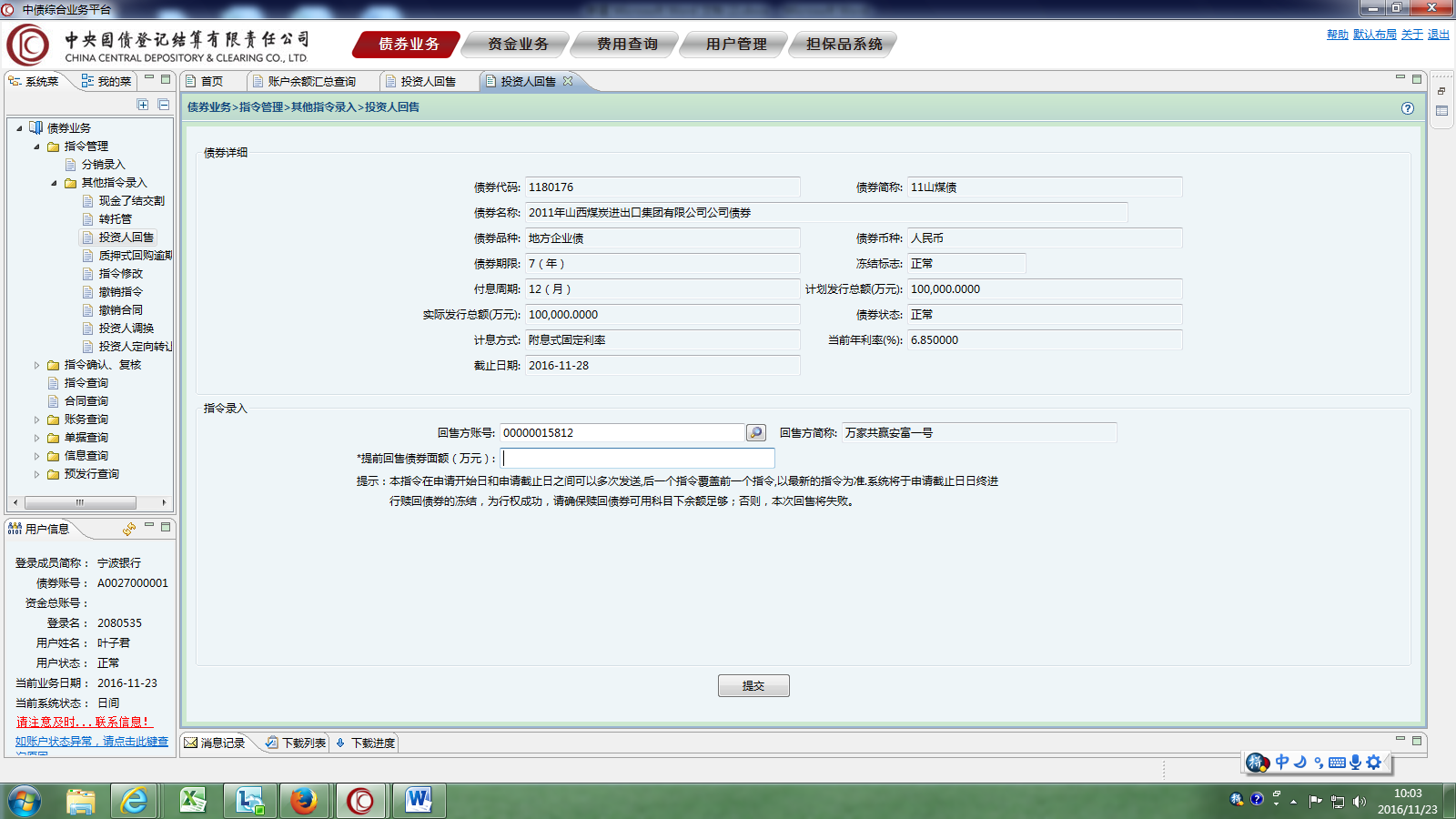This screenshot has width=1456, height=819.
Task: Refresh the 用户信息 panel with the yellow arrows icon
Action: pos(129,529)
